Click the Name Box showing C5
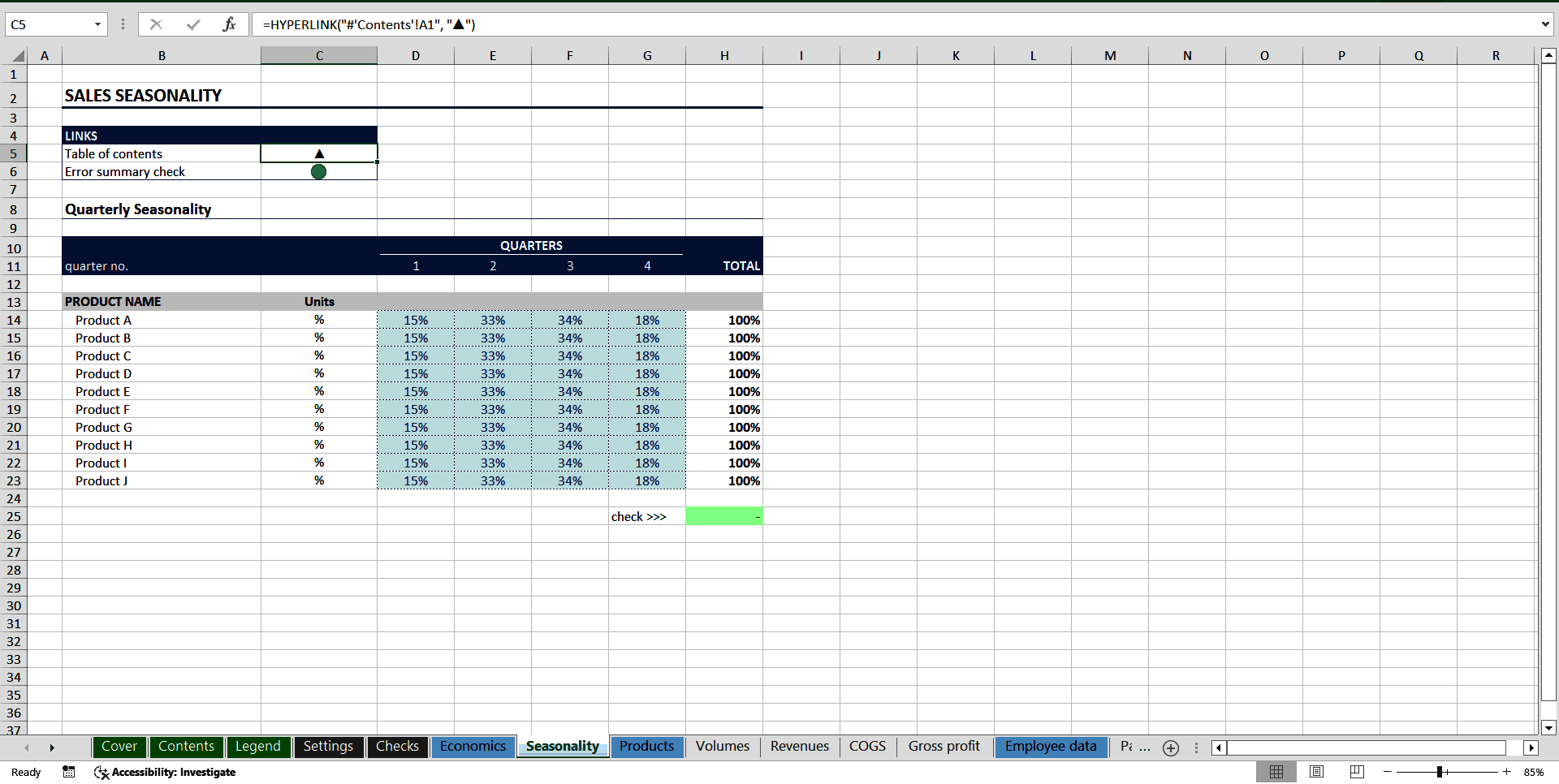This screenshot has width=1559, height=784. (49, 24)
